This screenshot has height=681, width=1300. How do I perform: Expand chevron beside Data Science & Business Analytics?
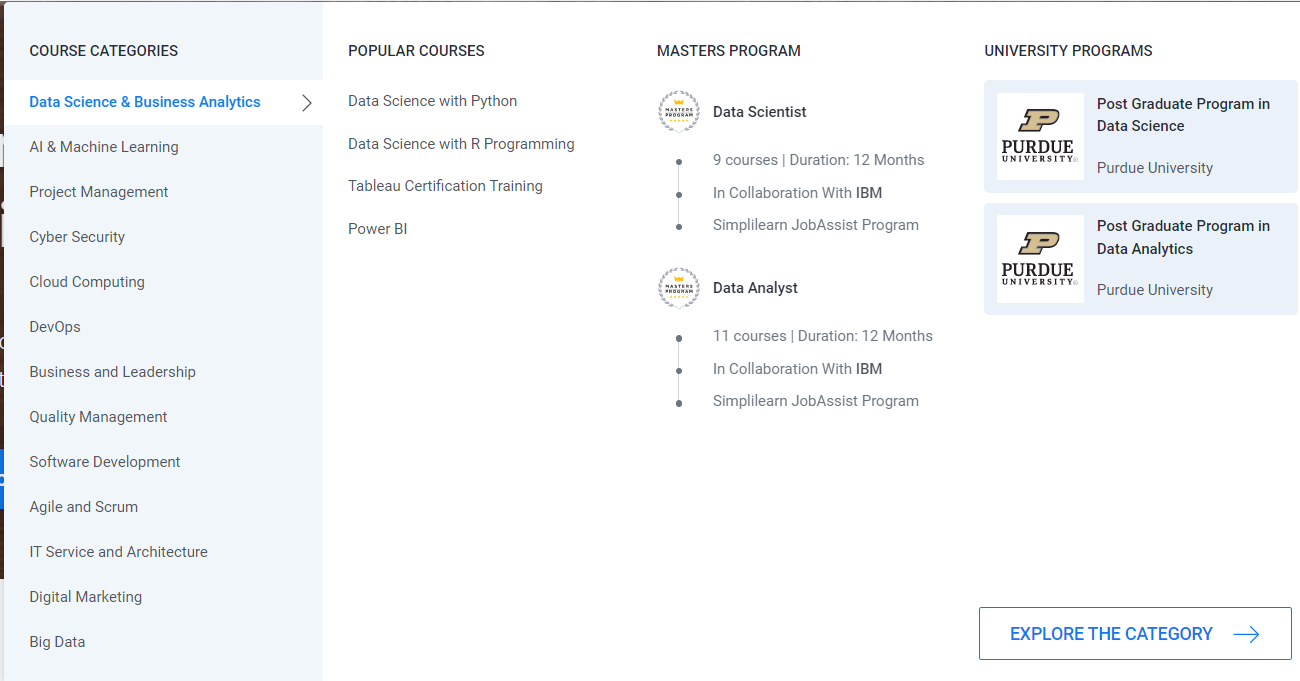tap(307, 102)
